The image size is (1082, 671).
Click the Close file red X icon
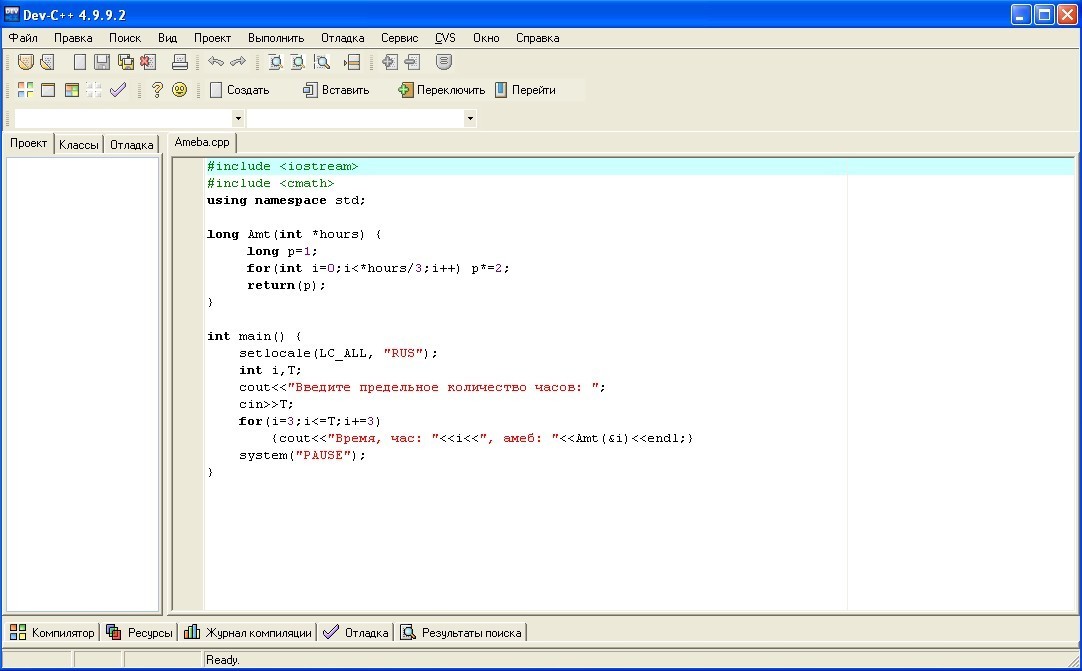pos(148,62)
